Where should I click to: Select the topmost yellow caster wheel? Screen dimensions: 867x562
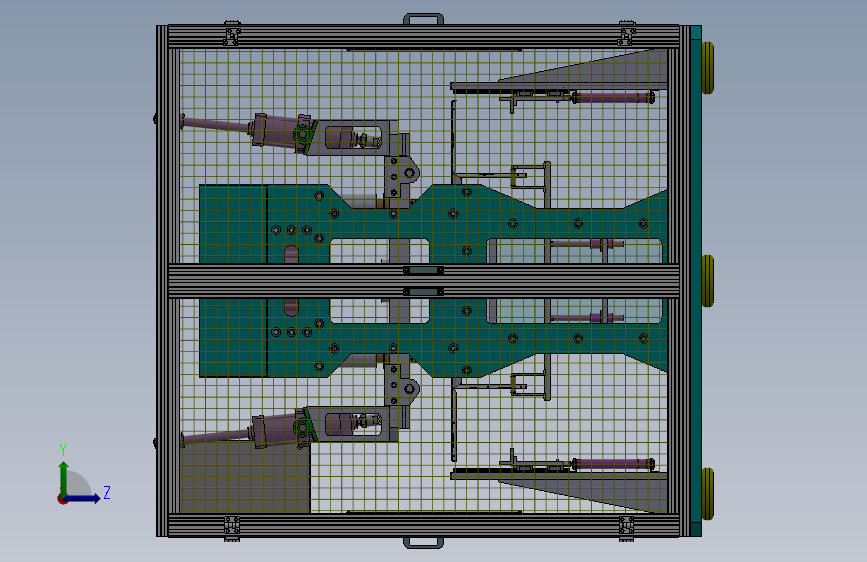[708, 68]
